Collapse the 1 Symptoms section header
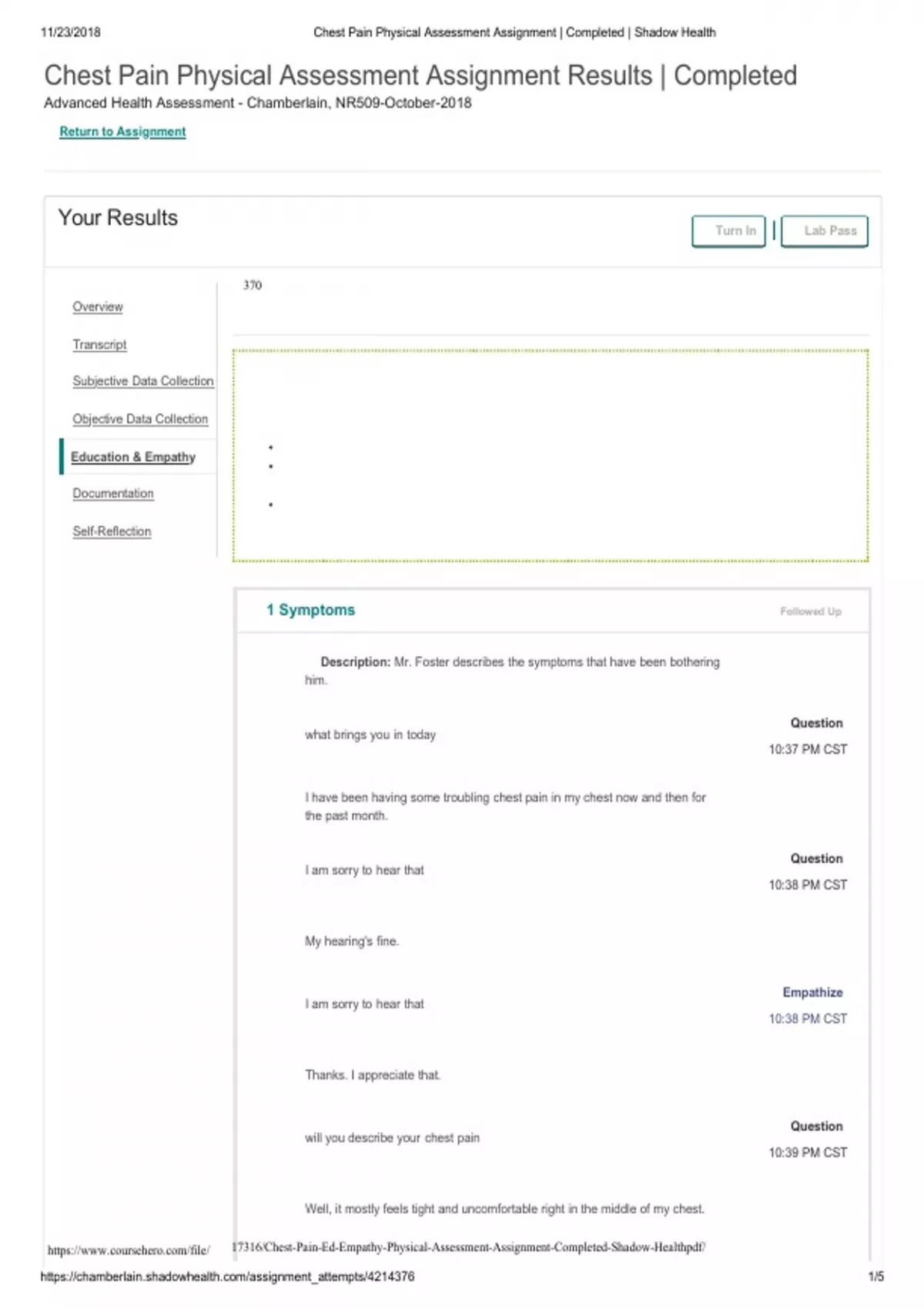The image size is (924, 1309). click(311, 610)
